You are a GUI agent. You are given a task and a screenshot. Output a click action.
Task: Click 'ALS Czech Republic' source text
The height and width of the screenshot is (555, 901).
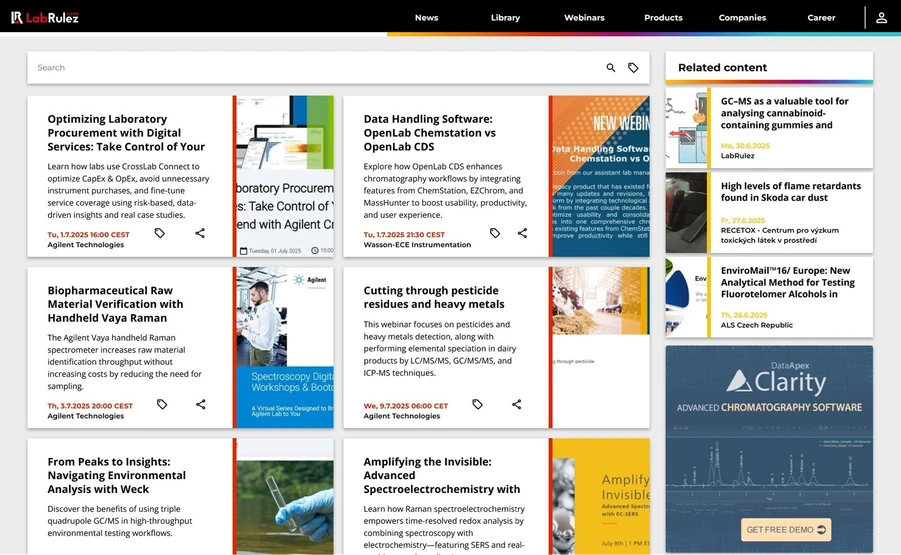757,325
